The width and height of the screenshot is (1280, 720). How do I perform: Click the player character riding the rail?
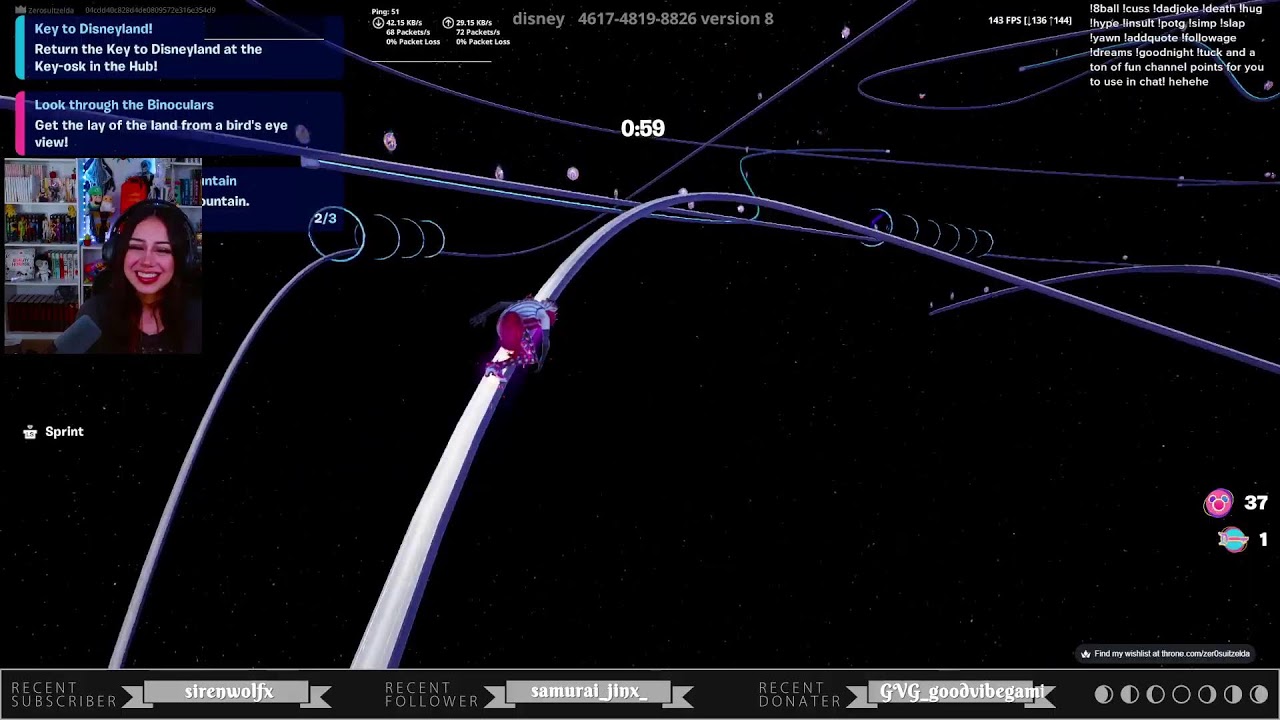522,332
